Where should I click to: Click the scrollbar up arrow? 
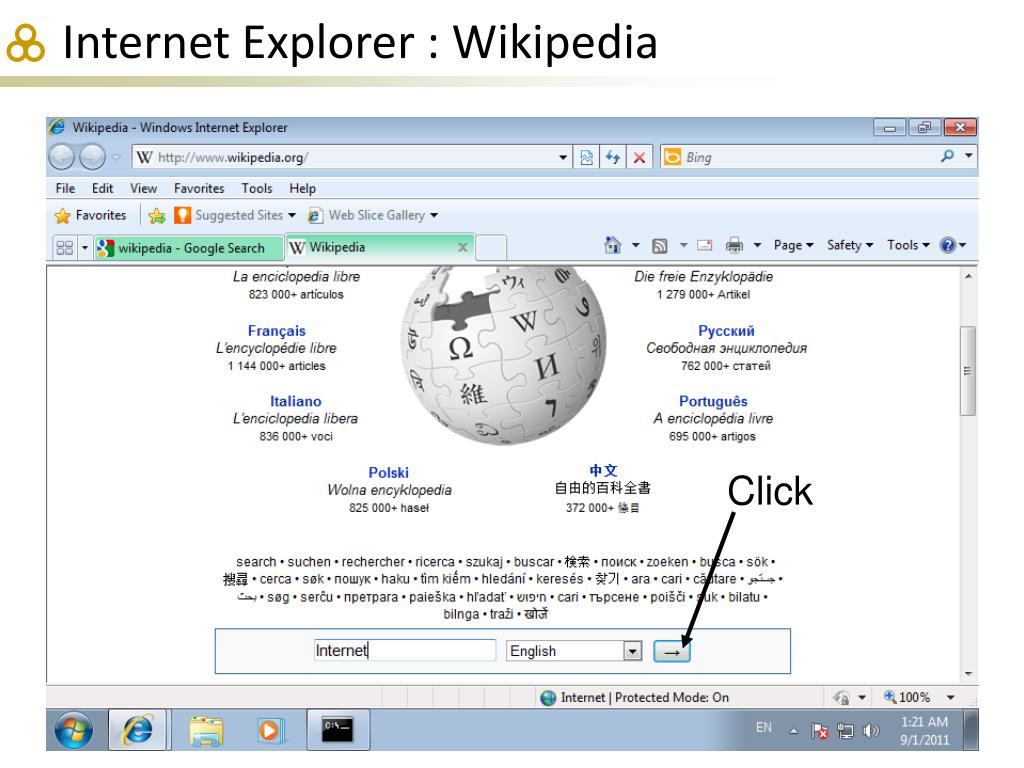(x=968, y=276)
